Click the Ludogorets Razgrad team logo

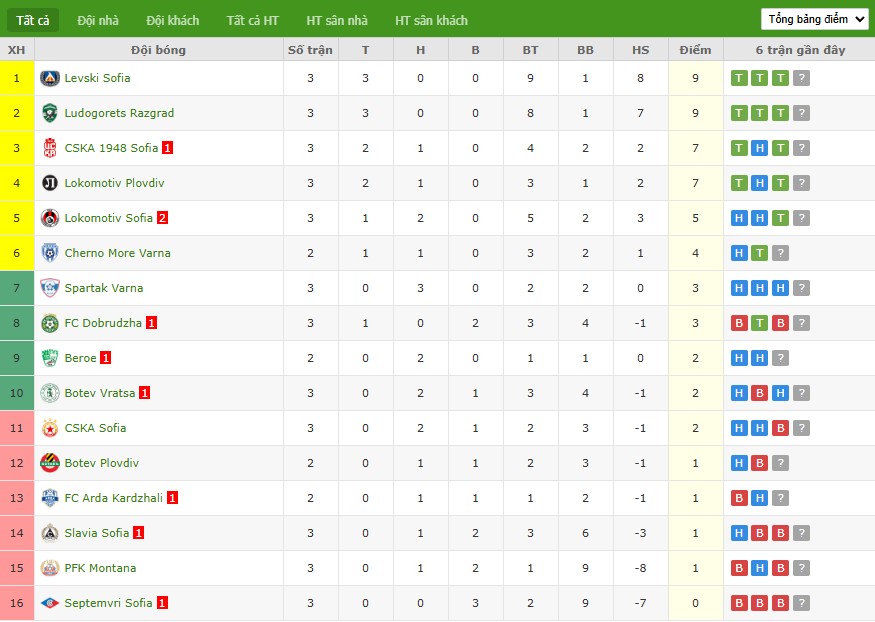50,113
